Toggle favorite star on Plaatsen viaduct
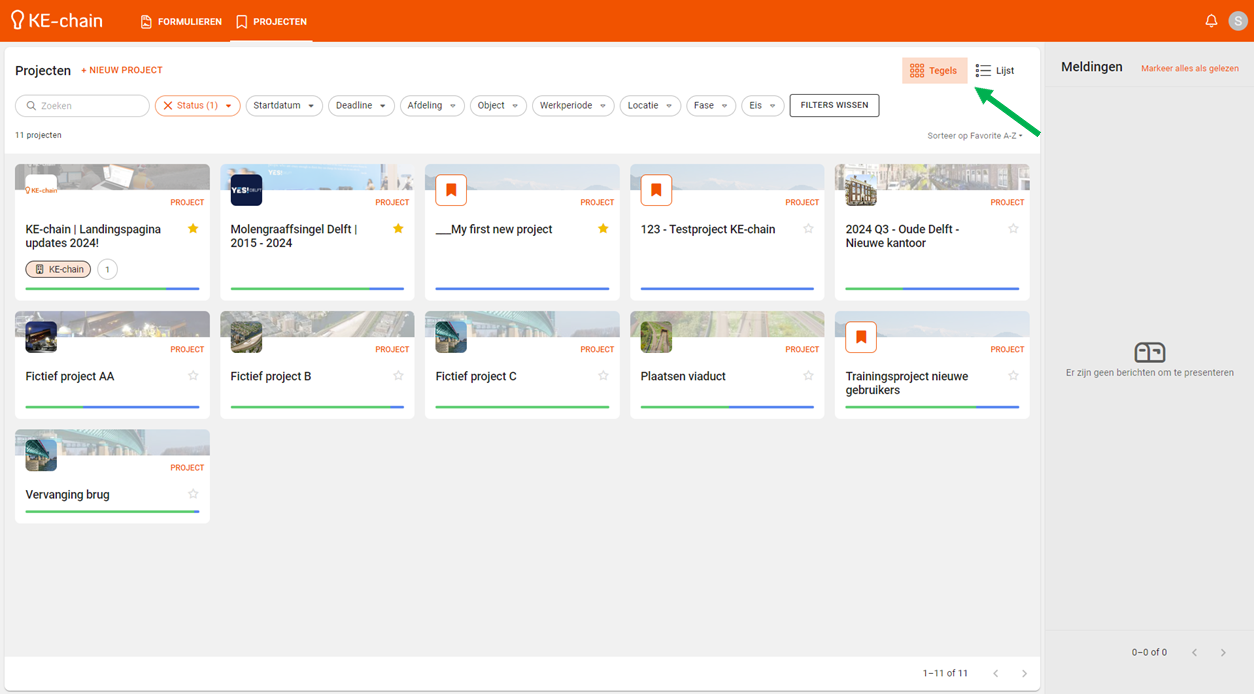Viewport: 1254px width, 694px height. [x=808, y=376]
